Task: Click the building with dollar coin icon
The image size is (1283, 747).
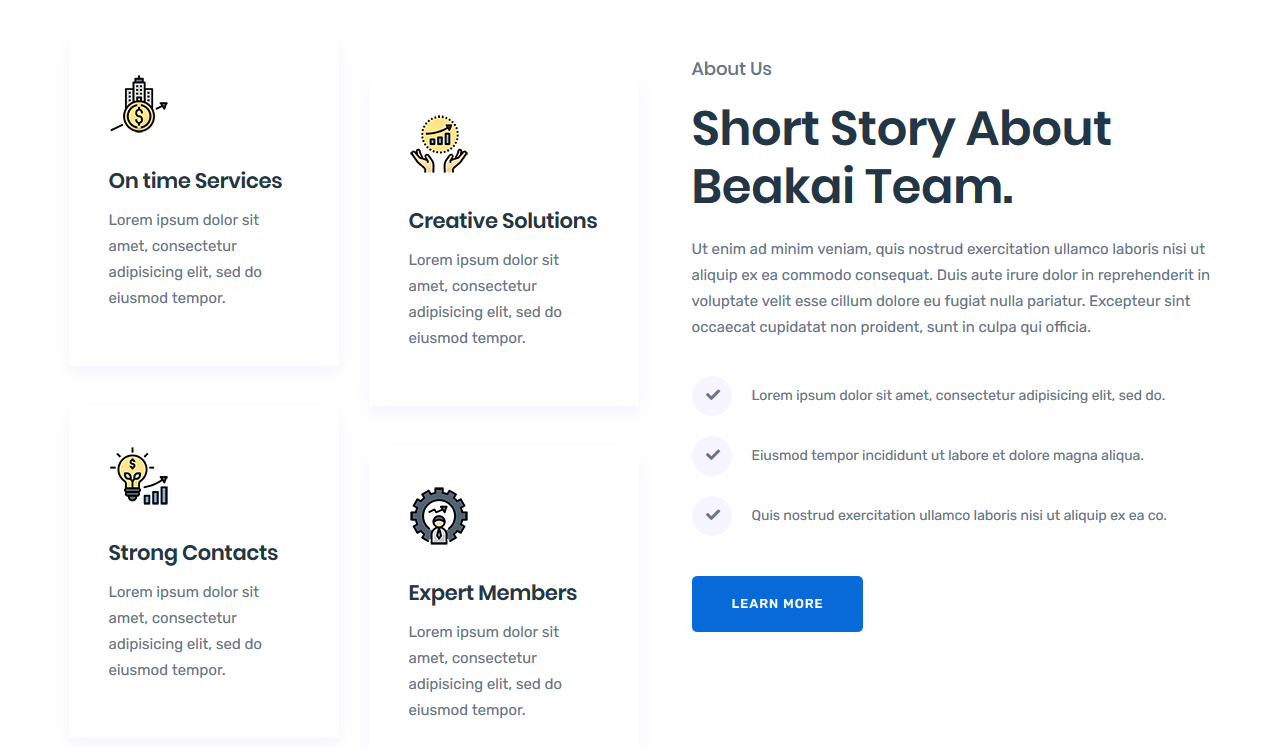Action: coord(138,105)
